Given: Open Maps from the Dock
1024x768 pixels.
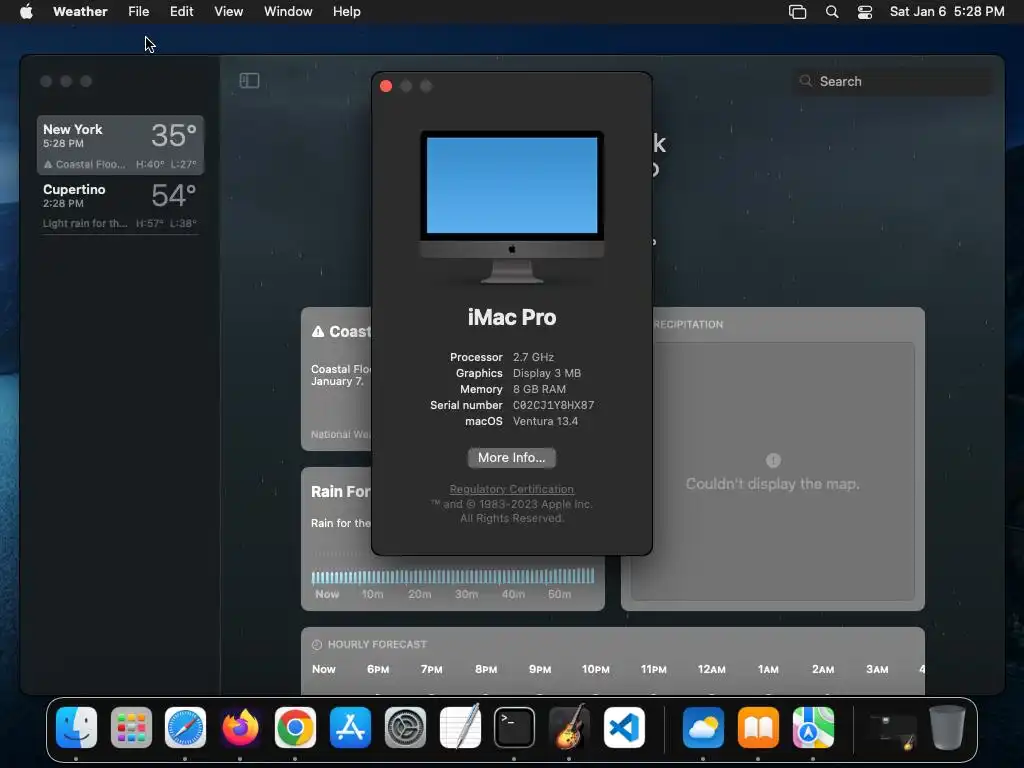Looking at the screenshot, I should pos(813,728).
